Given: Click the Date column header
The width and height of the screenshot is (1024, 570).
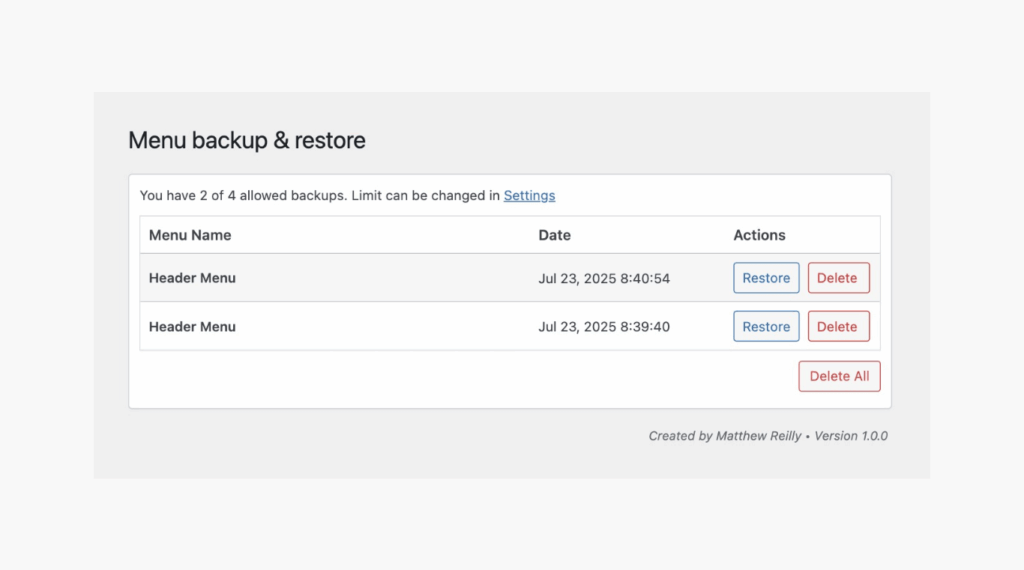Looking at the screenshot, I should [x=554, y=235].
